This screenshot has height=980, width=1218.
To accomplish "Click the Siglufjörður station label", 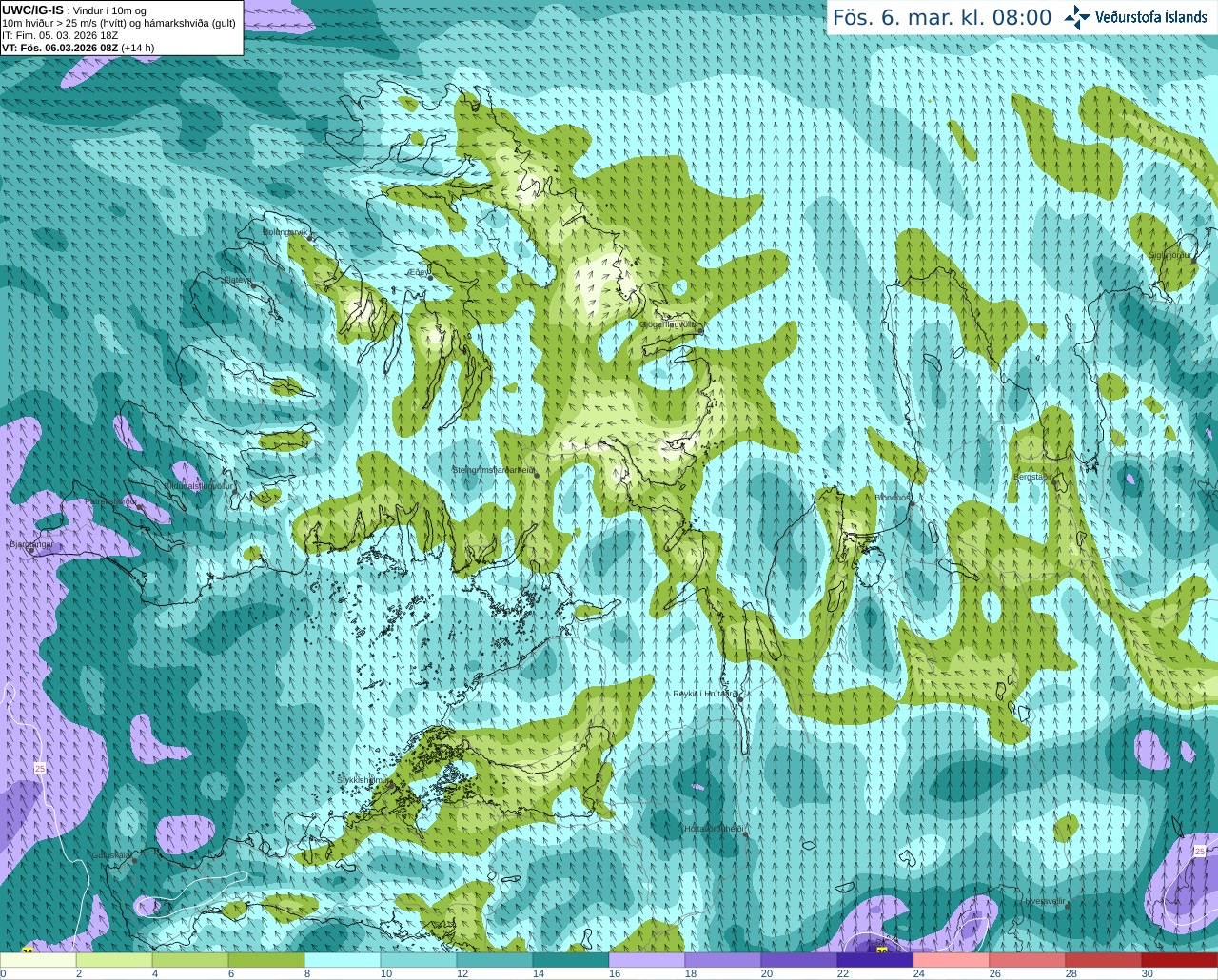I will 1169,255.
